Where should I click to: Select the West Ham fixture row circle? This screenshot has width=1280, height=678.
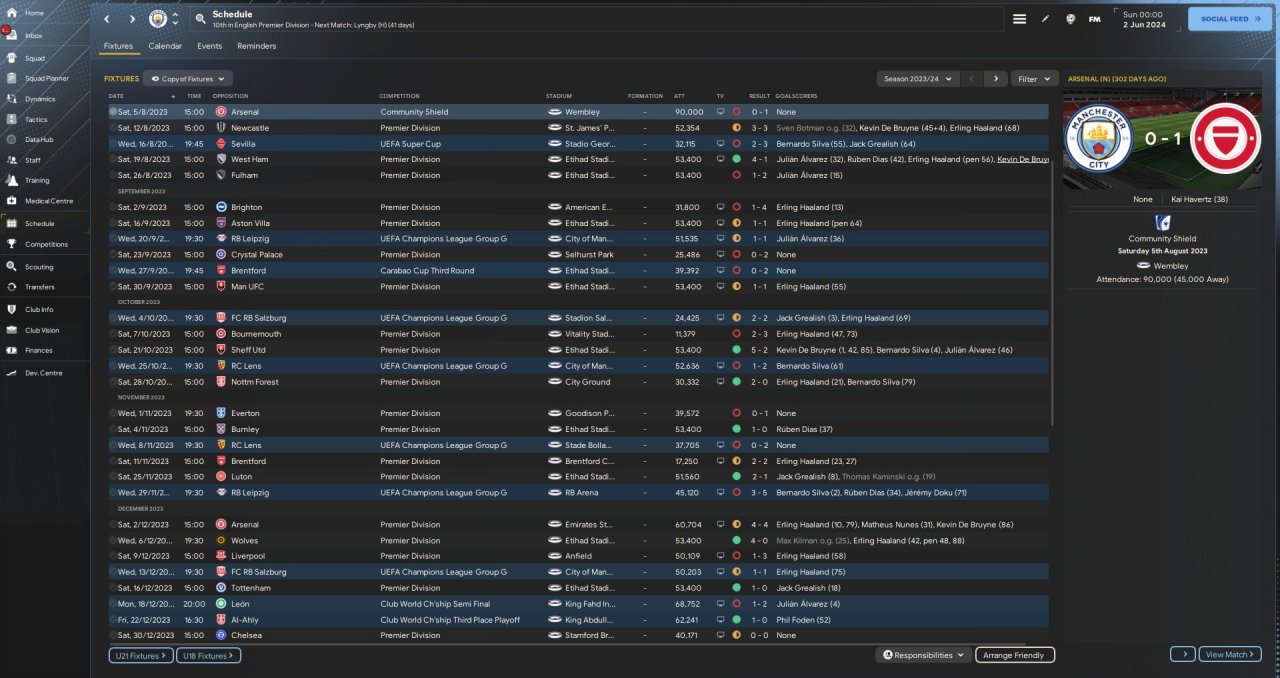click(113, 159)
